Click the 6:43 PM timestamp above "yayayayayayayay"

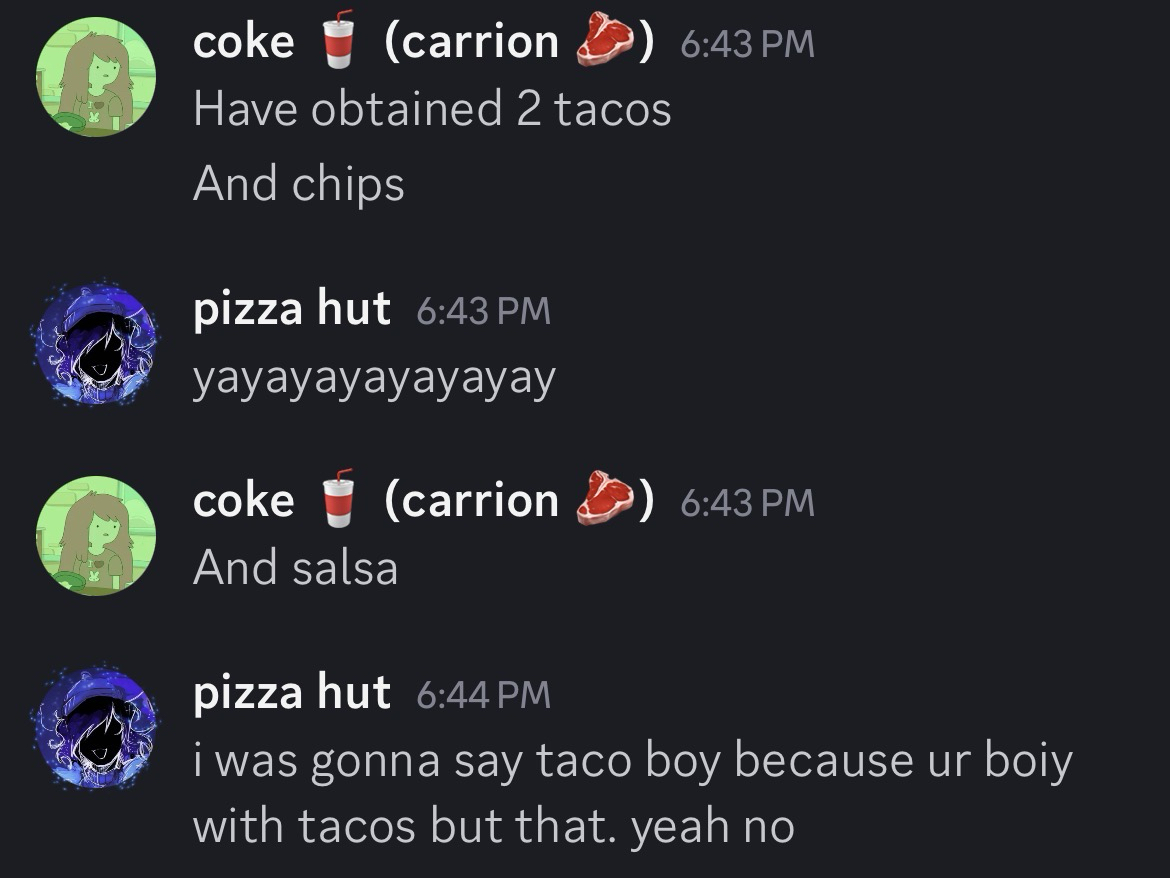(482, 310)
